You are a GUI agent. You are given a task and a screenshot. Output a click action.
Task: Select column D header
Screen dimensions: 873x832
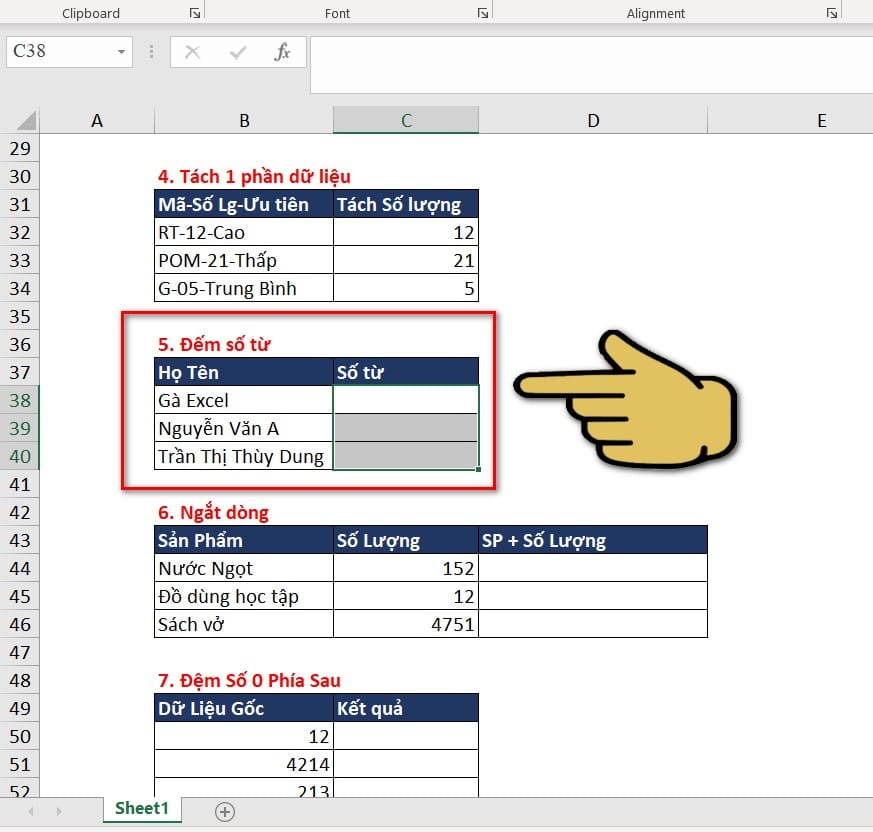[593, 120]
